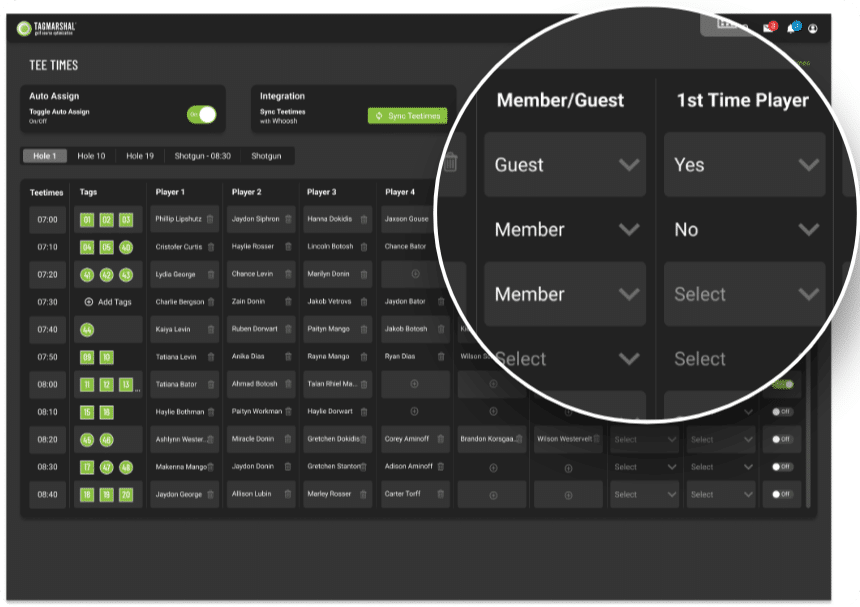Image resolution: width=860 pixels, height=607 pixels.
Task: Switch to the Hole 10 tab
Action: point(91,156)
